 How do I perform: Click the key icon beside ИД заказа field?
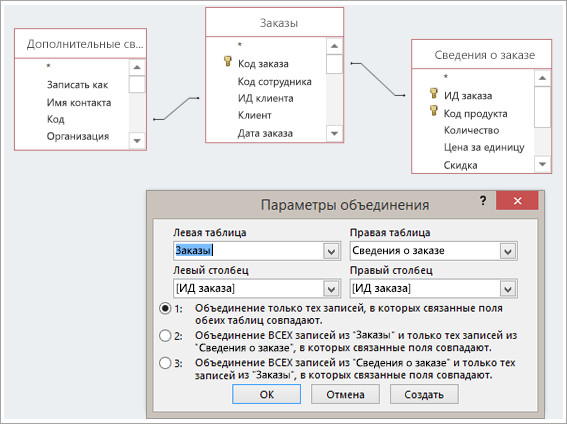434,93
